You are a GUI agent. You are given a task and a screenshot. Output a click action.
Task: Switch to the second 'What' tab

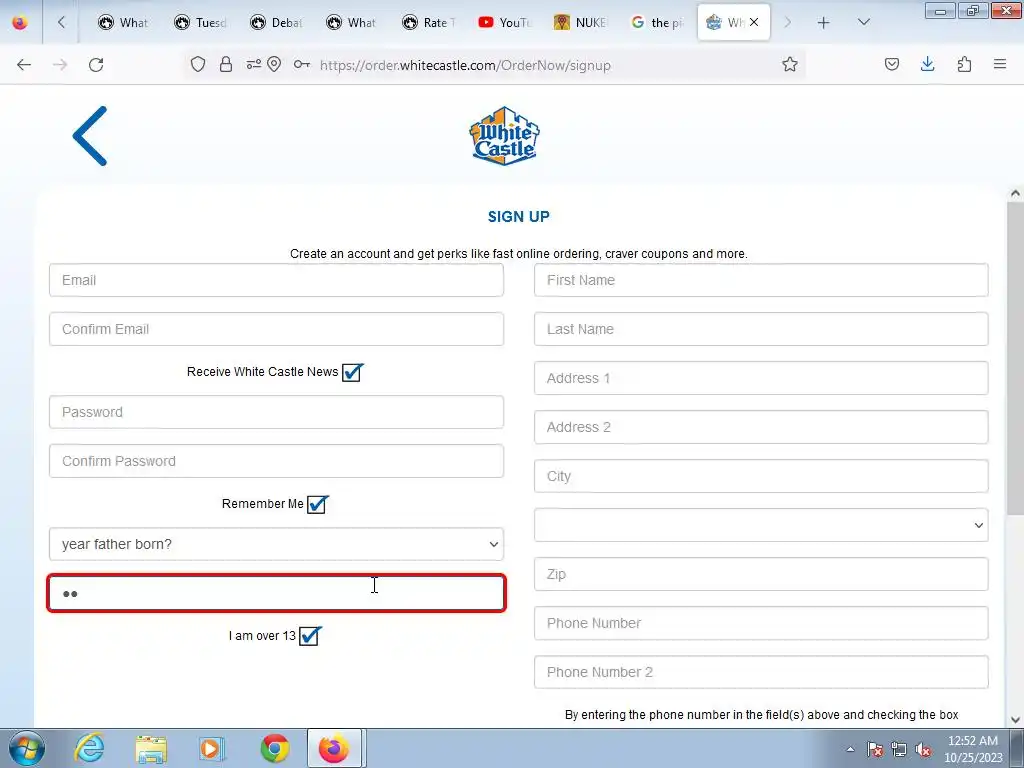(x=351, y=23)
